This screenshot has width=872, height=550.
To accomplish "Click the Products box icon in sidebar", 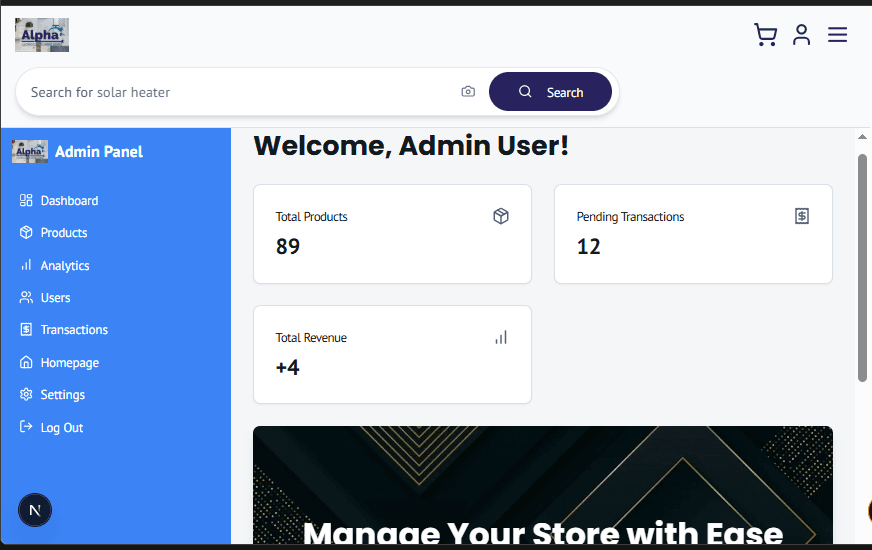I will pos(26,232).
